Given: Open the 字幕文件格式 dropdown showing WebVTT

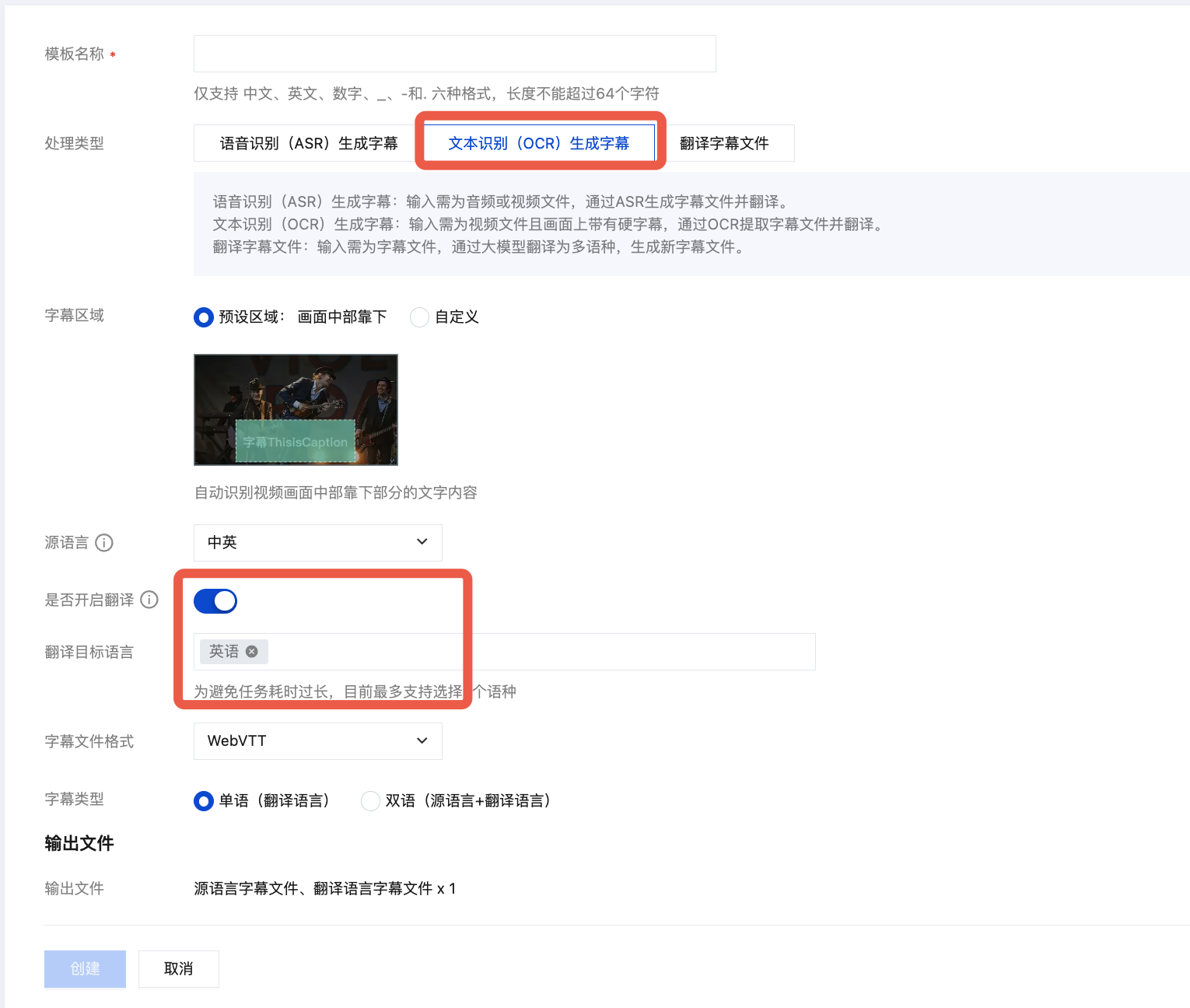Looking at the screenshot, I should click(317, 741).
